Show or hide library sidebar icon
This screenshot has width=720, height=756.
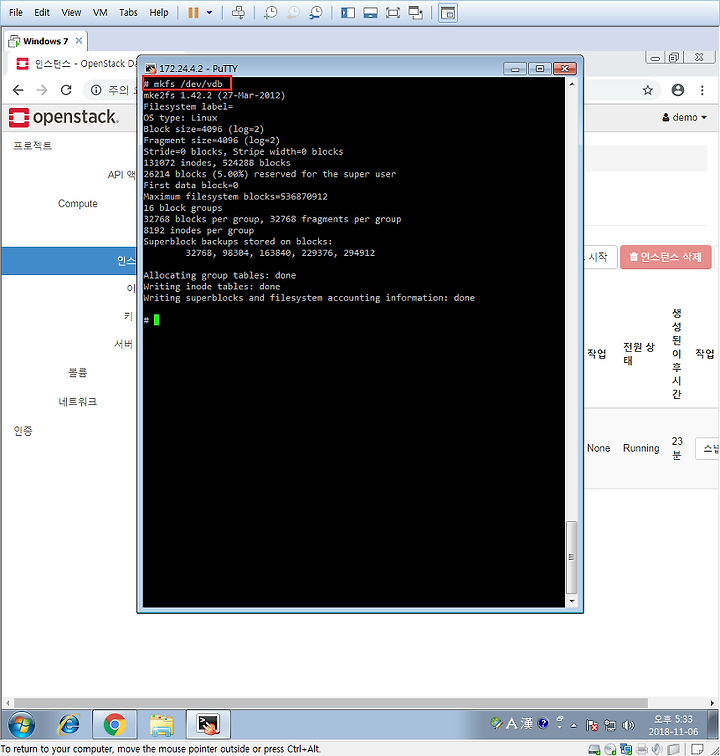pos(348,13)
